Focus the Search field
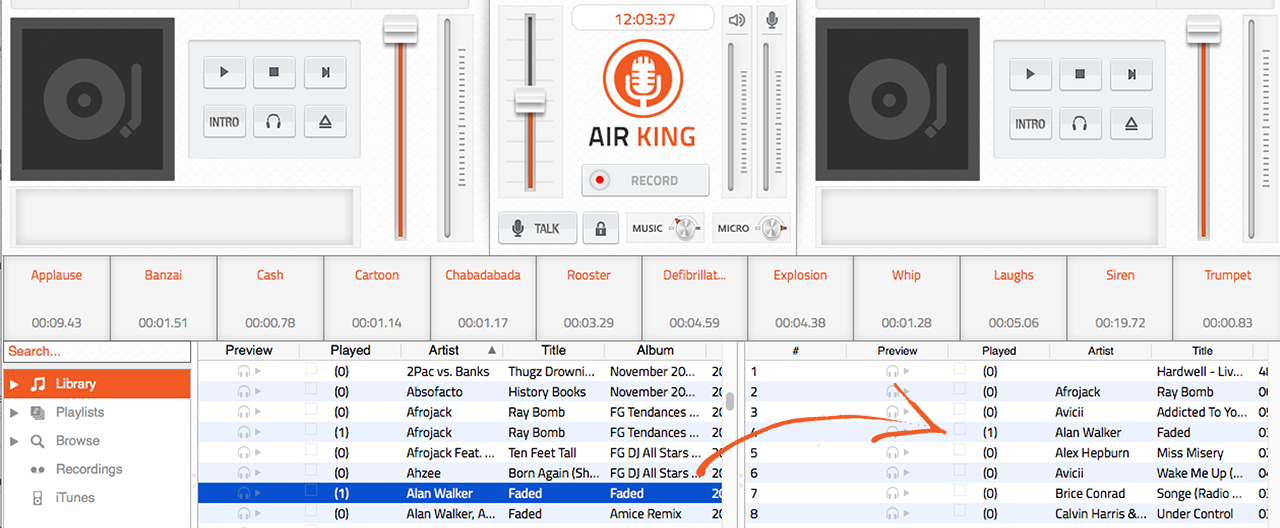Screen dimensions: 1280x528 click(x=97, y=352)
